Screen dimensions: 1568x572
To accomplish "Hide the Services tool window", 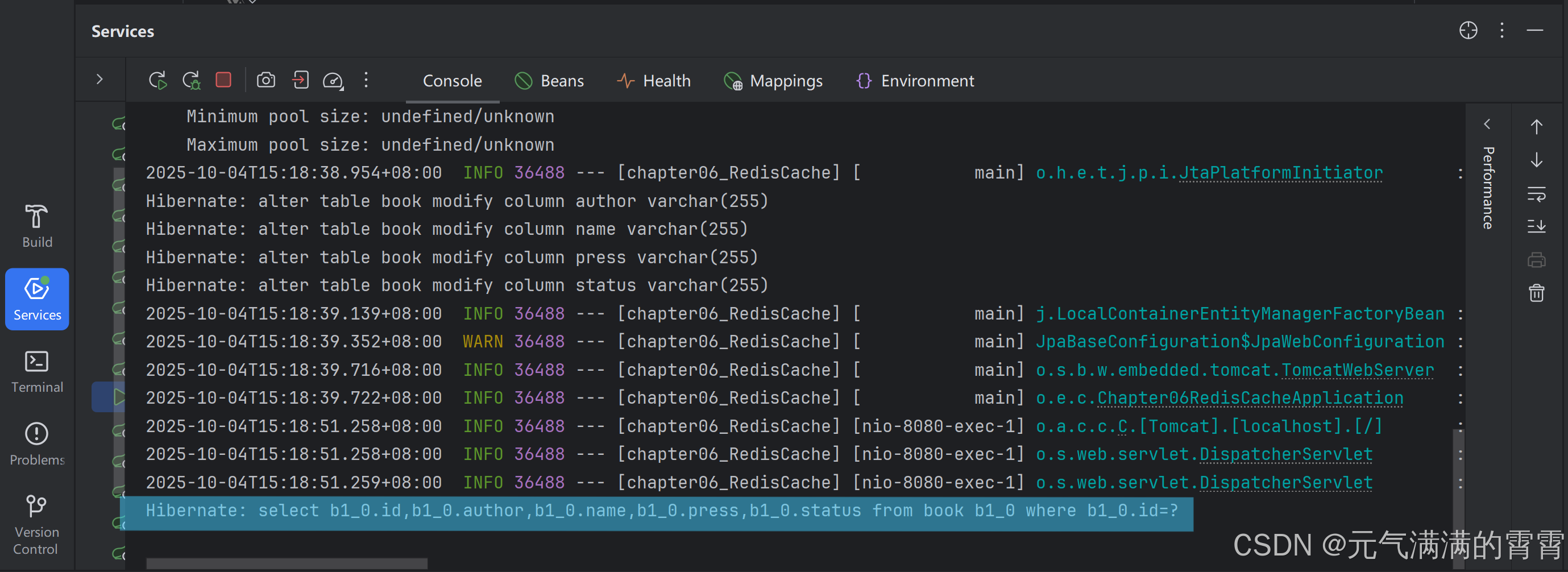I will pos(1534,30).
